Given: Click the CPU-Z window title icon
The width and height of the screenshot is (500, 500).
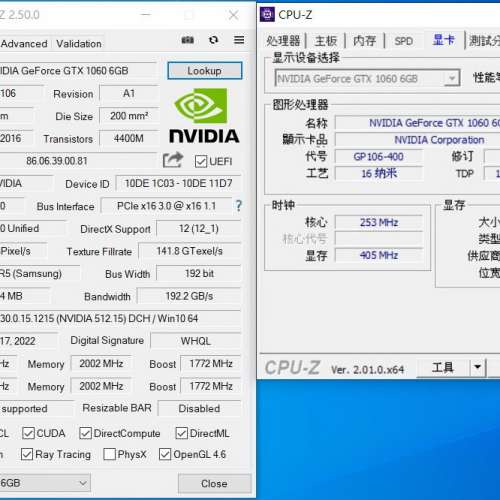Looking at the screenshot, I should point(267,15).
